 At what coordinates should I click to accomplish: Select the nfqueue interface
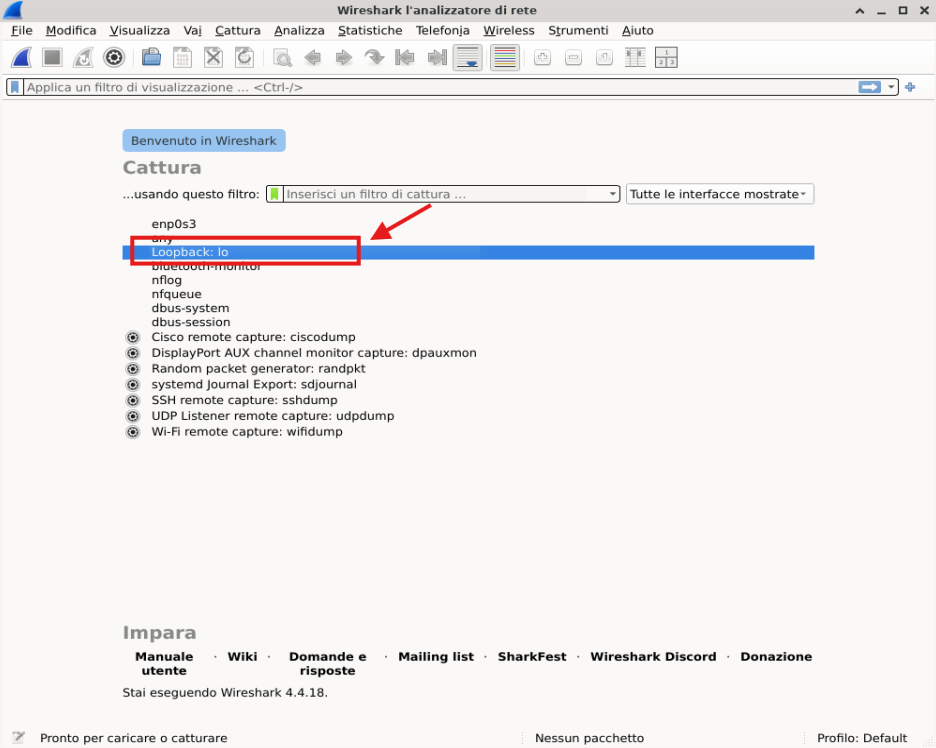pos(468,294)
